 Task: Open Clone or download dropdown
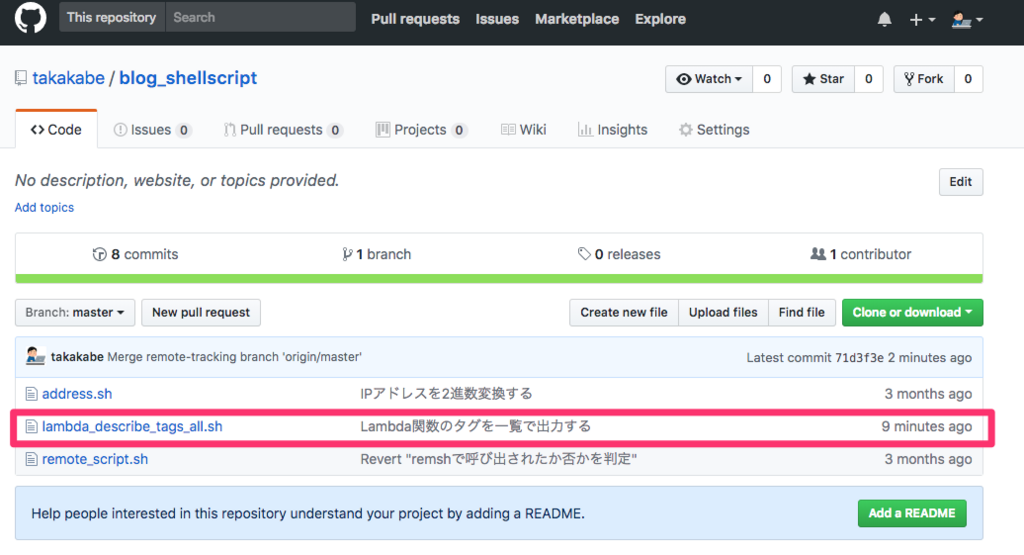(x=912, y=312)
